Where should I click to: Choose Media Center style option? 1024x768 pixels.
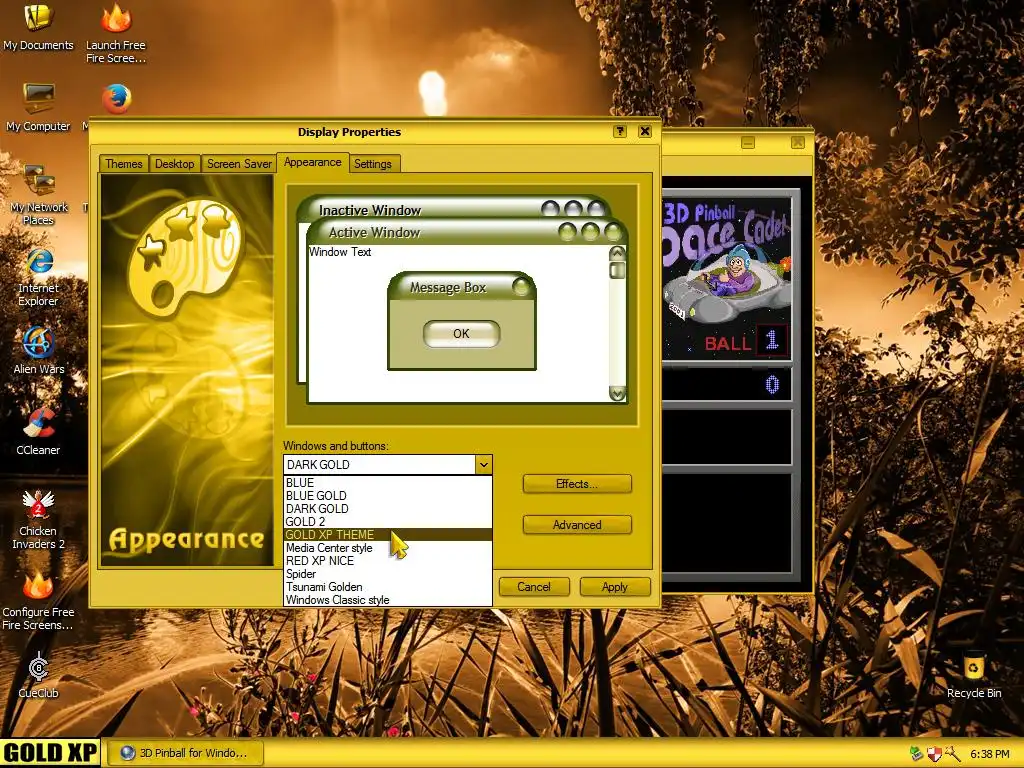pyautogui.click(x=387, y=548)
